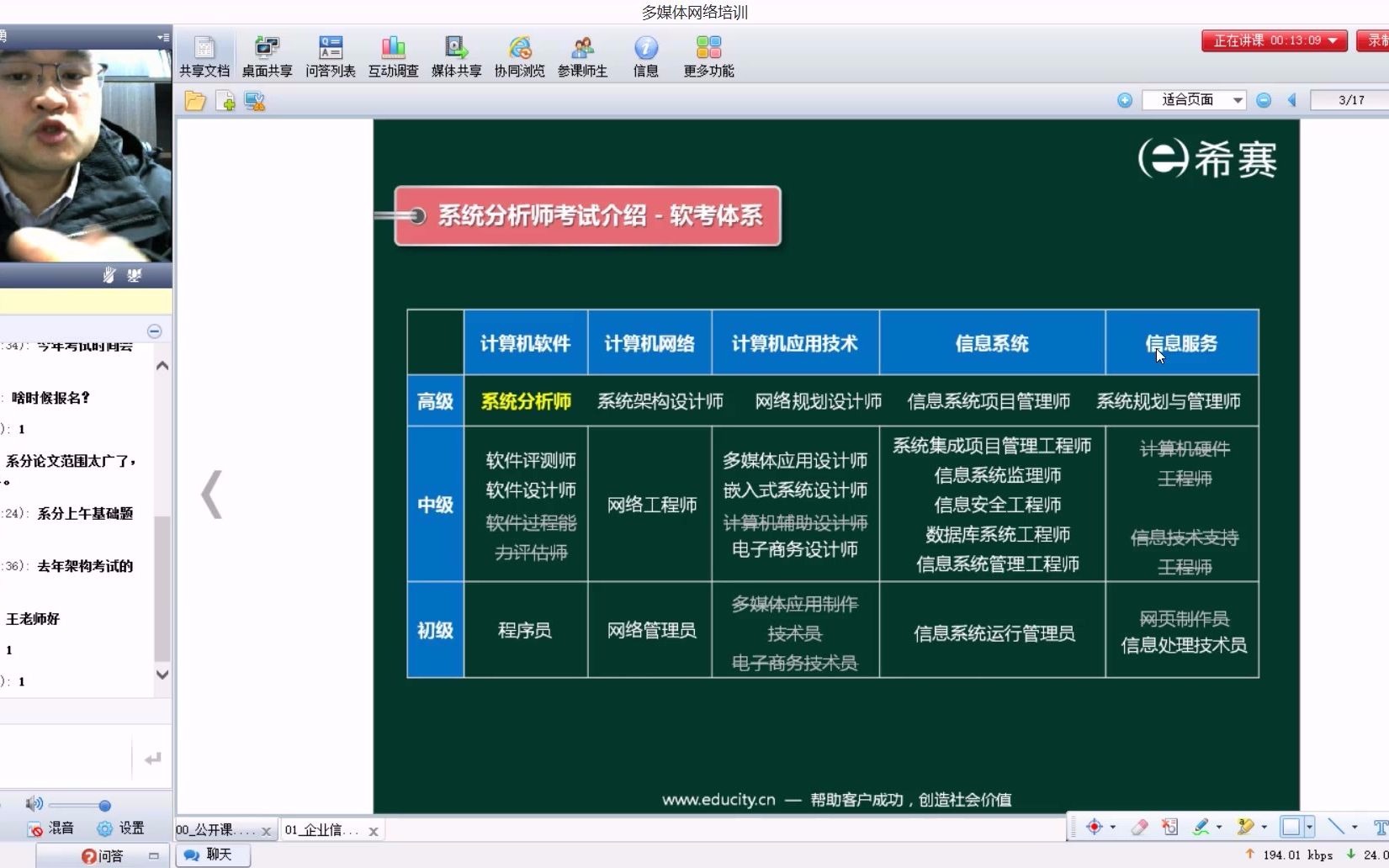The height and width of the screenshot is (868, 1389).
Task: Click the page number field 3/17
Action: point(1350,100)
